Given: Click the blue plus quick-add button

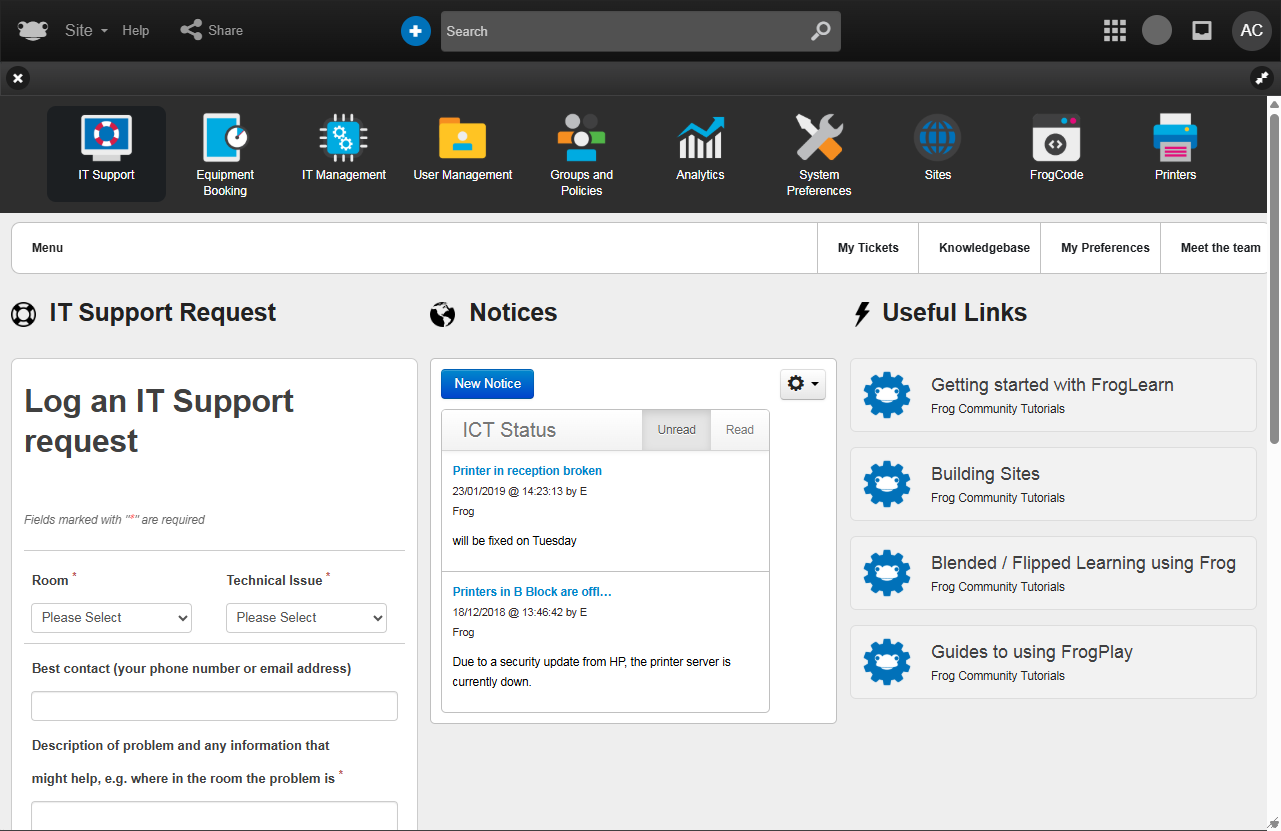Looking at the screenshot, I should pos(415,31).
